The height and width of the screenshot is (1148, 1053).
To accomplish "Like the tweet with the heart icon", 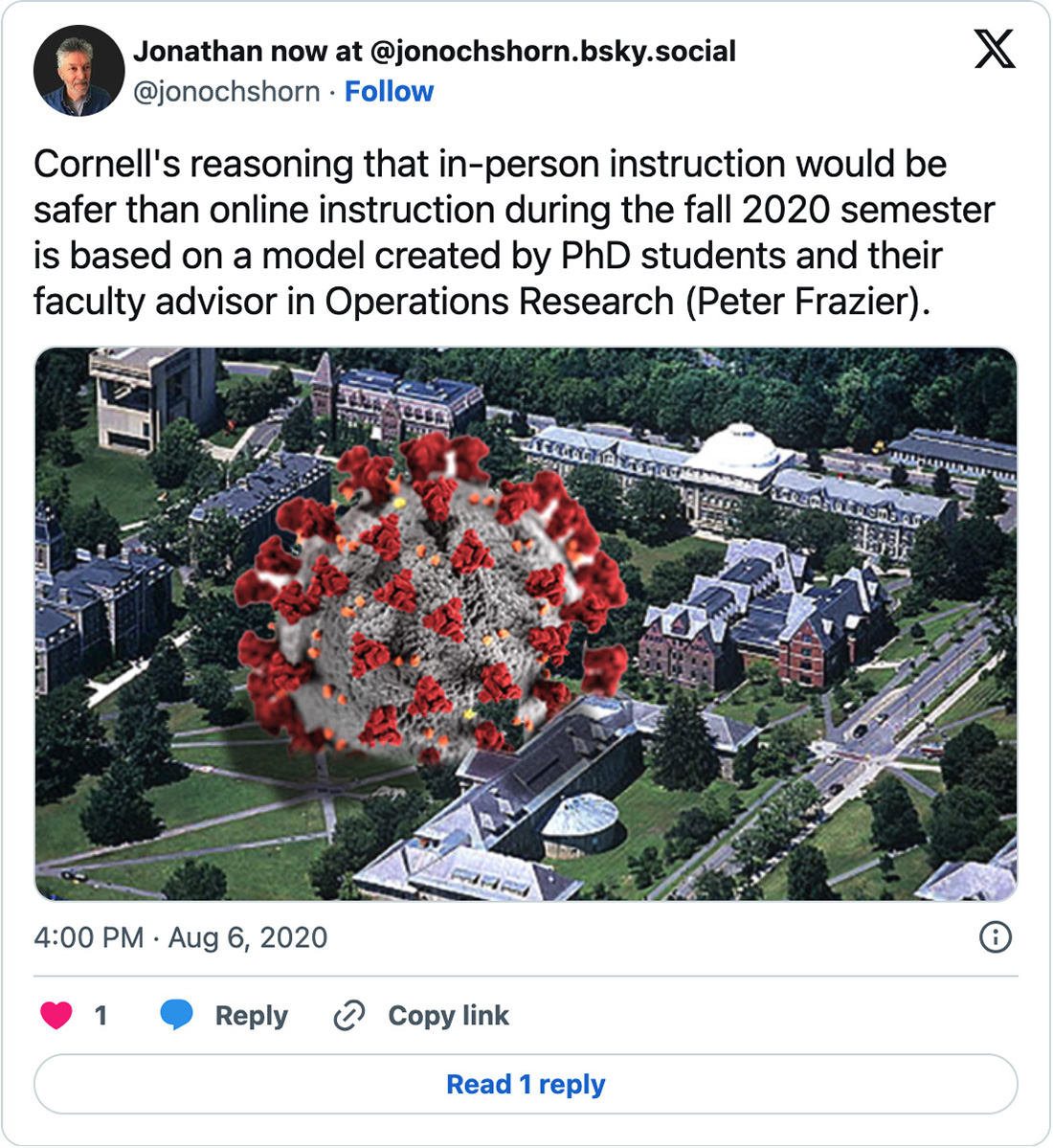I will (x=56, y=1015).
